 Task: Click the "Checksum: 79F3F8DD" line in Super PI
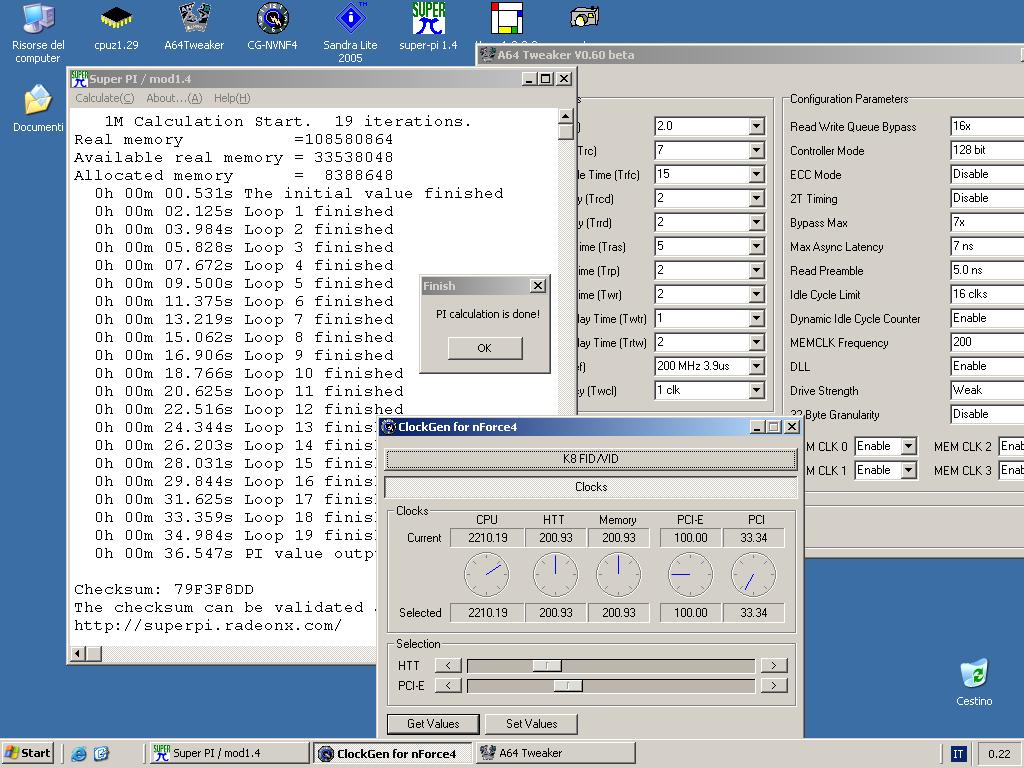coord(163,589)
